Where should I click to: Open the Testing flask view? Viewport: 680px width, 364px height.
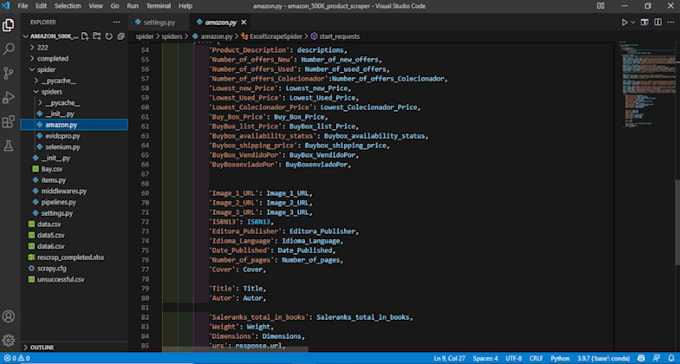8,146
